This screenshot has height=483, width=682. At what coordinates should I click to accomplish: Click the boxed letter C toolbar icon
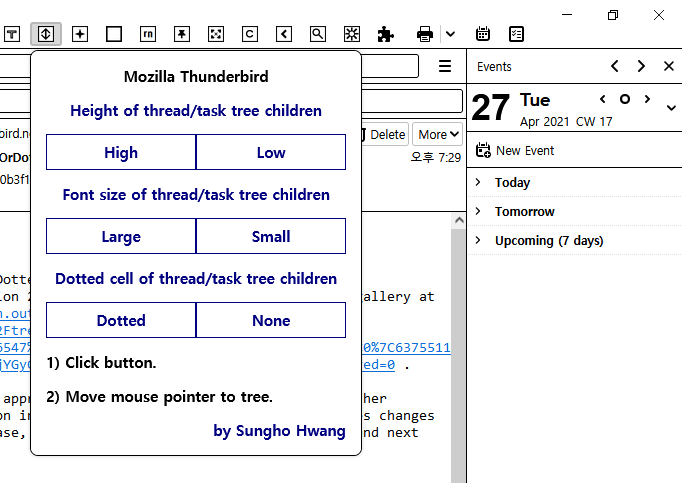click(250, 34)
